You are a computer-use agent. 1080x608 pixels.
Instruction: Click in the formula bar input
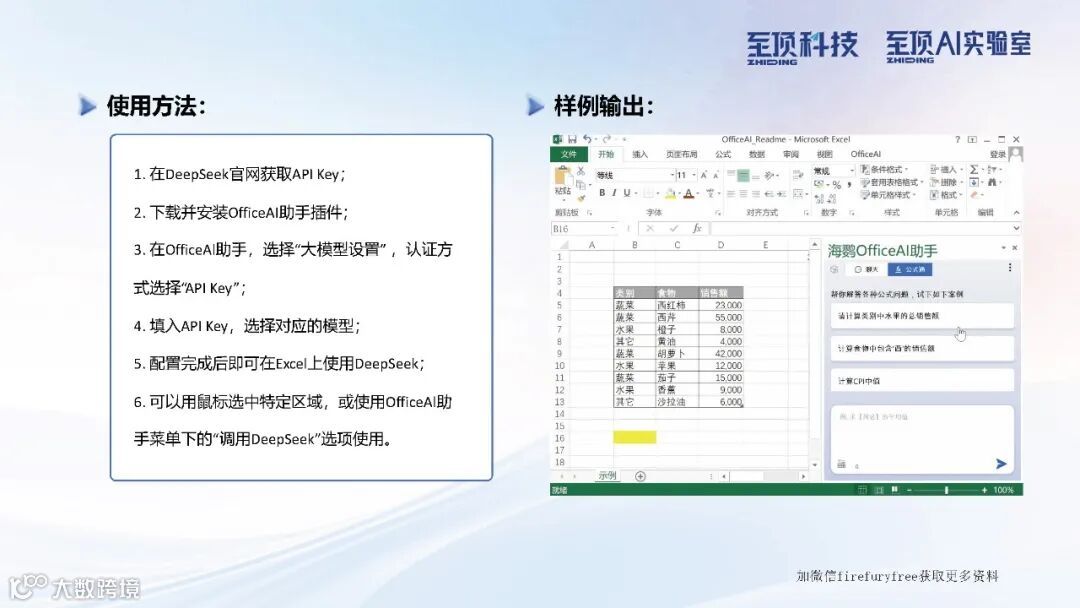861,229
